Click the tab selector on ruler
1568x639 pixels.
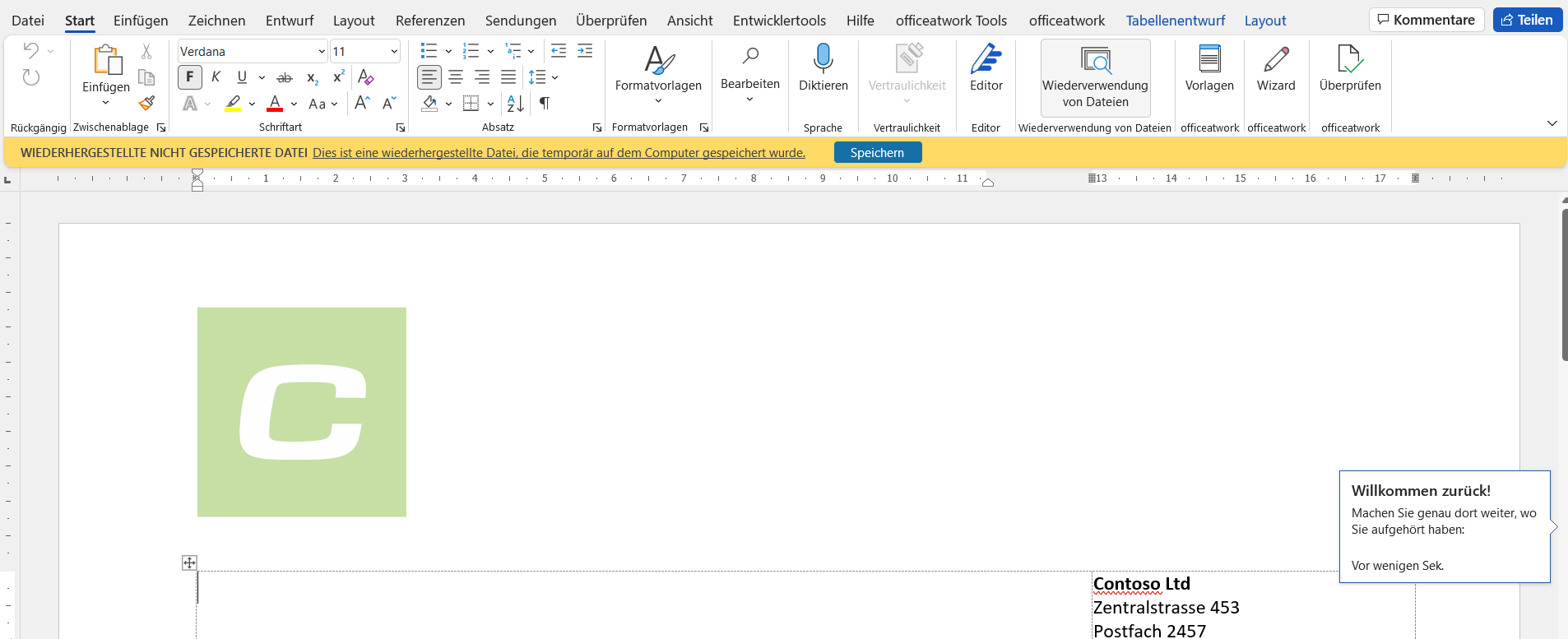pyautogui.click(x=7, y=179)
